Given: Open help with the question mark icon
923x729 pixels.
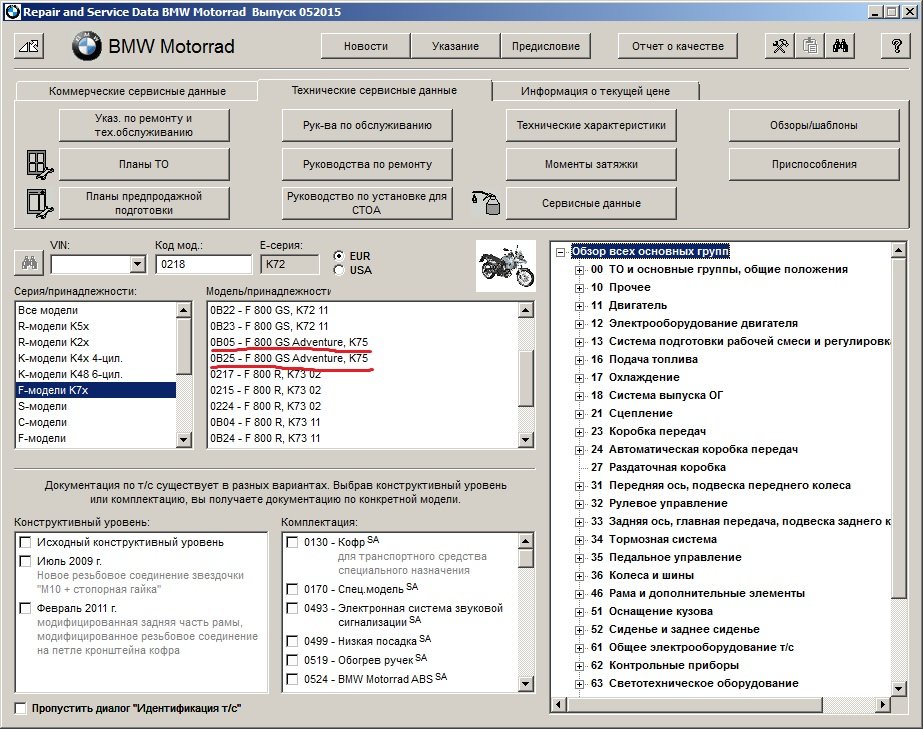Looking at the screenshot, I should pyautogui.click(x=895, y=46).
